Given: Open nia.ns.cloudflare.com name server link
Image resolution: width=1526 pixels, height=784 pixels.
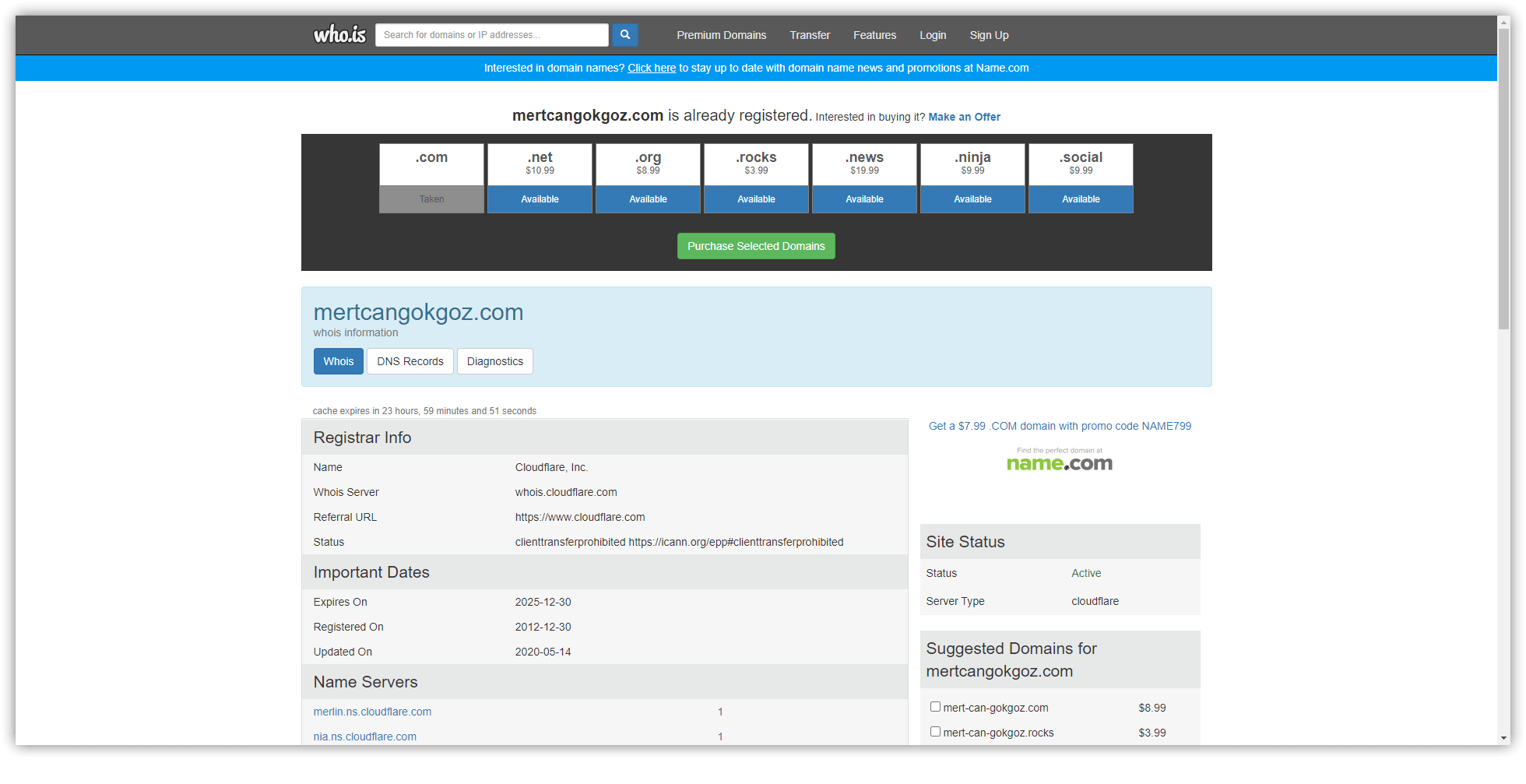Looking at the screenshot, I should pos(365,737).
